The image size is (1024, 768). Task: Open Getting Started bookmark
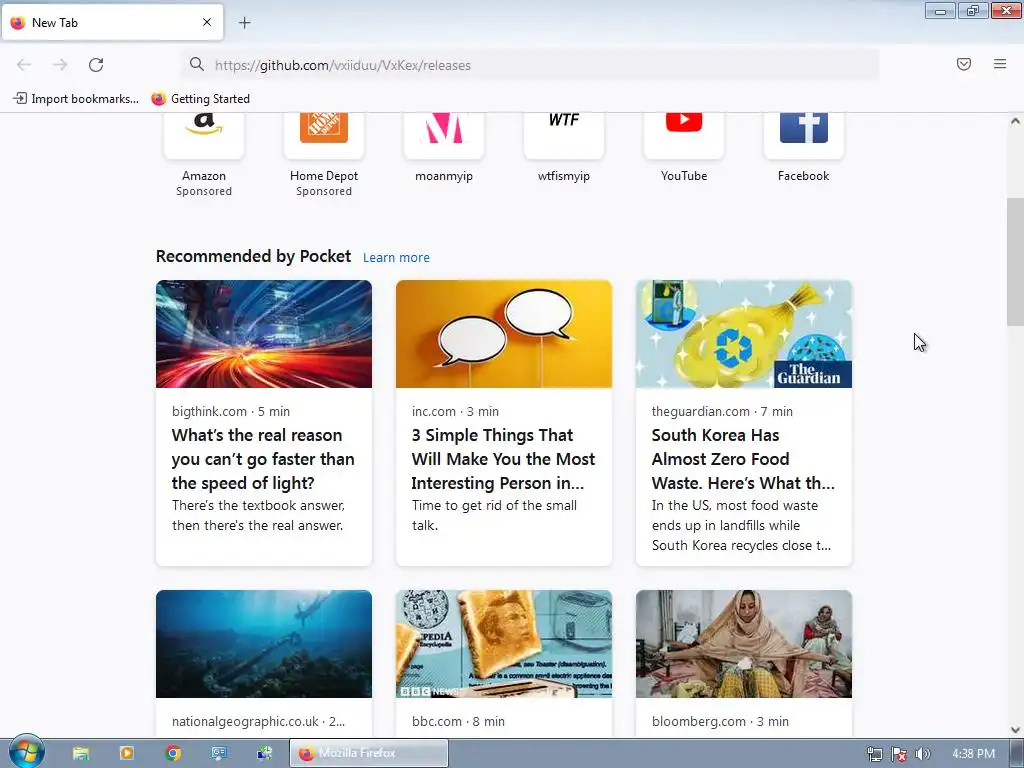click(x=201, y=99)
